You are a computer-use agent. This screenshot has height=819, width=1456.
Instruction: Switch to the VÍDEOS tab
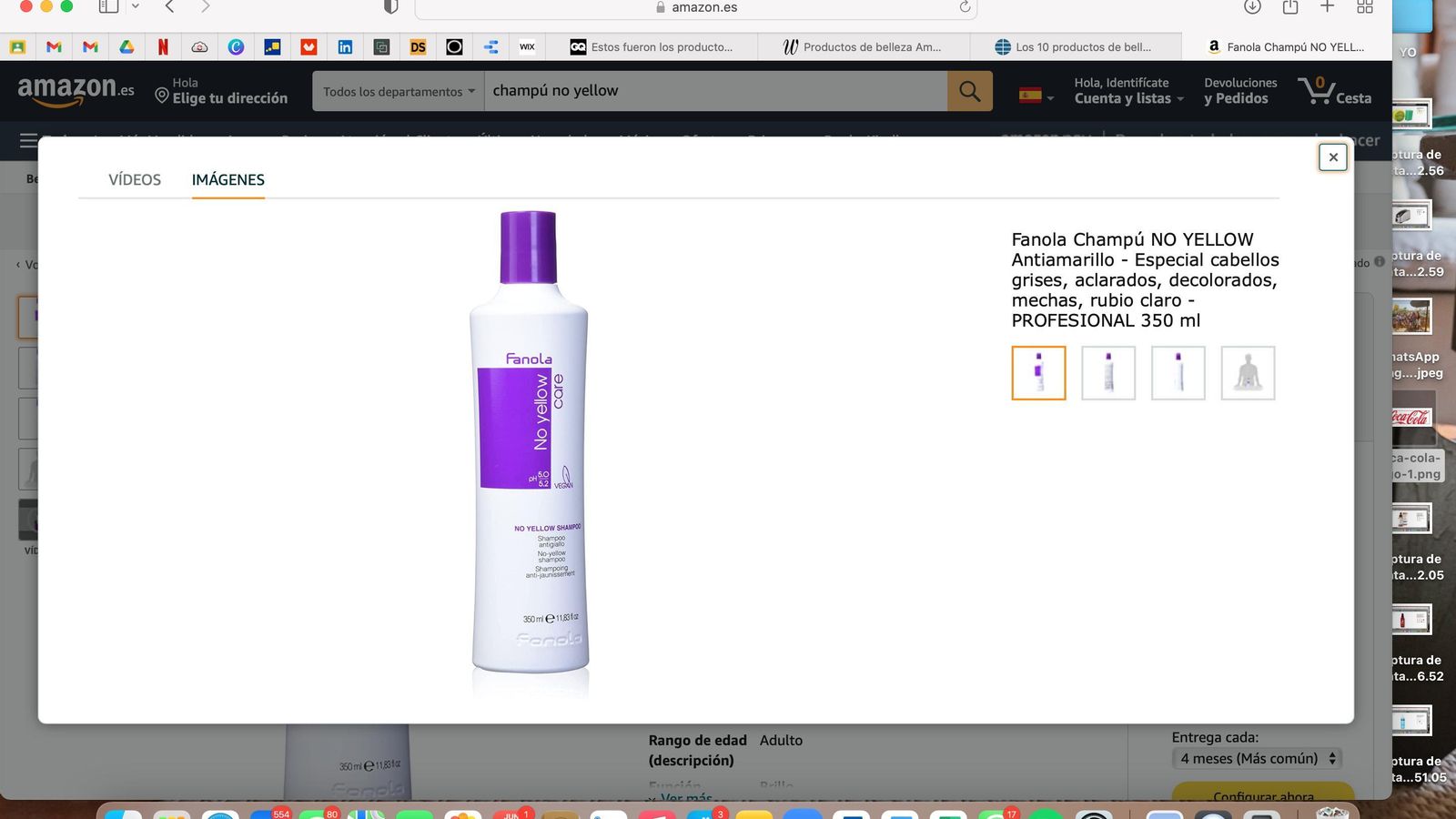click(x=135, y=180)
